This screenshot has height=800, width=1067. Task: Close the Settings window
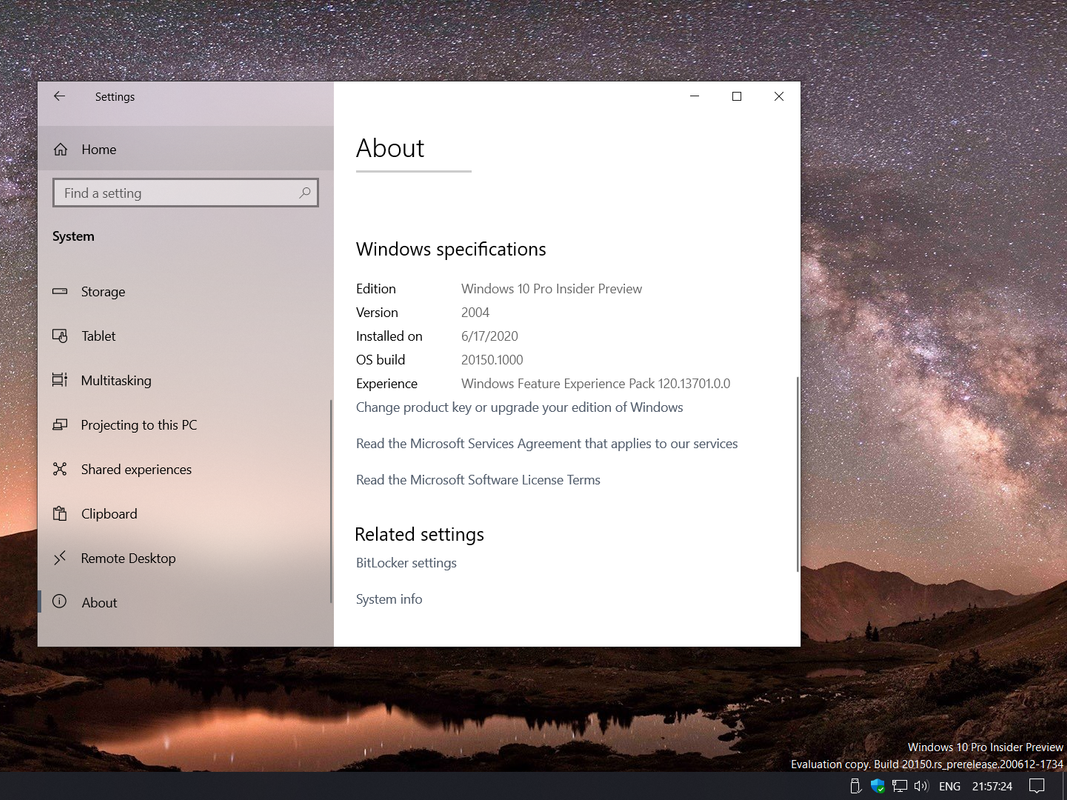click(x=779, y=97)
